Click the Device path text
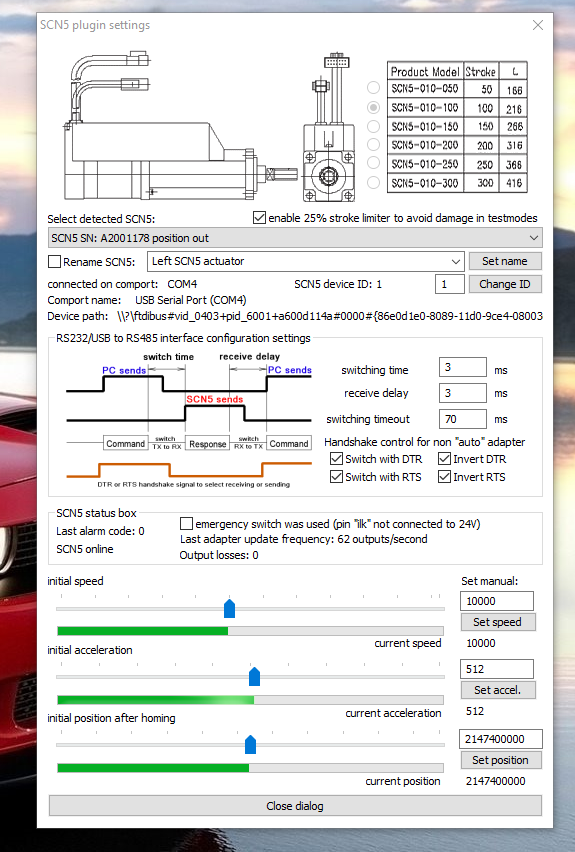 tap(295, 316)
